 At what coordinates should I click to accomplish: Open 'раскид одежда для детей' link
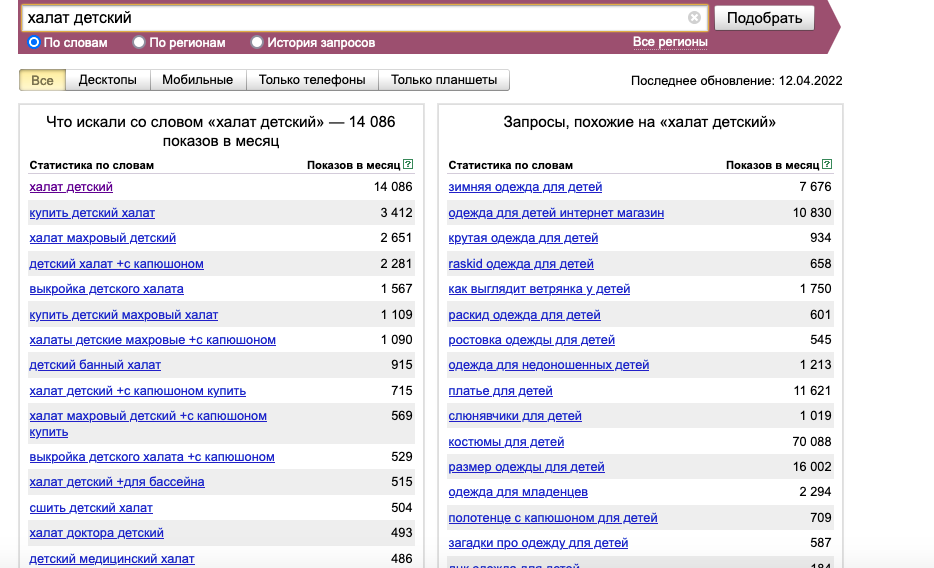click(x=525, y=315)
